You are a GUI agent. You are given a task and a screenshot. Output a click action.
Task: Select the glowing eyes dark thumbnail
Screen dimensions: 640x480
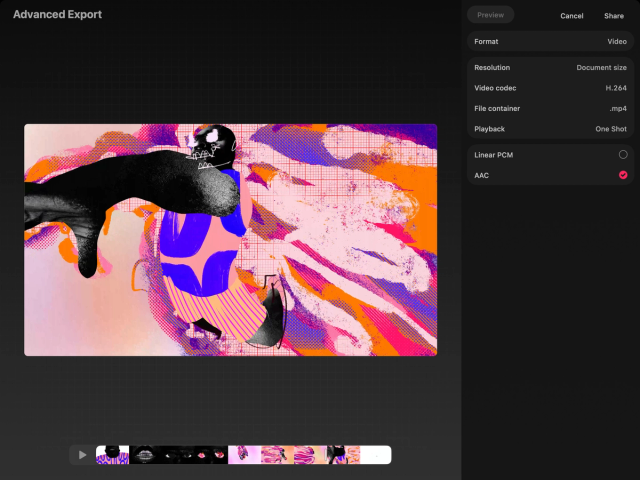178,455
